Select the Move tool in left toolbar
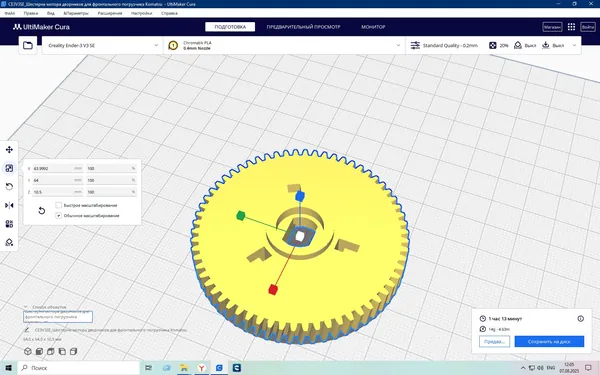Image resolution: width=600 pixels, height=375 pixels. pos(9,150)
